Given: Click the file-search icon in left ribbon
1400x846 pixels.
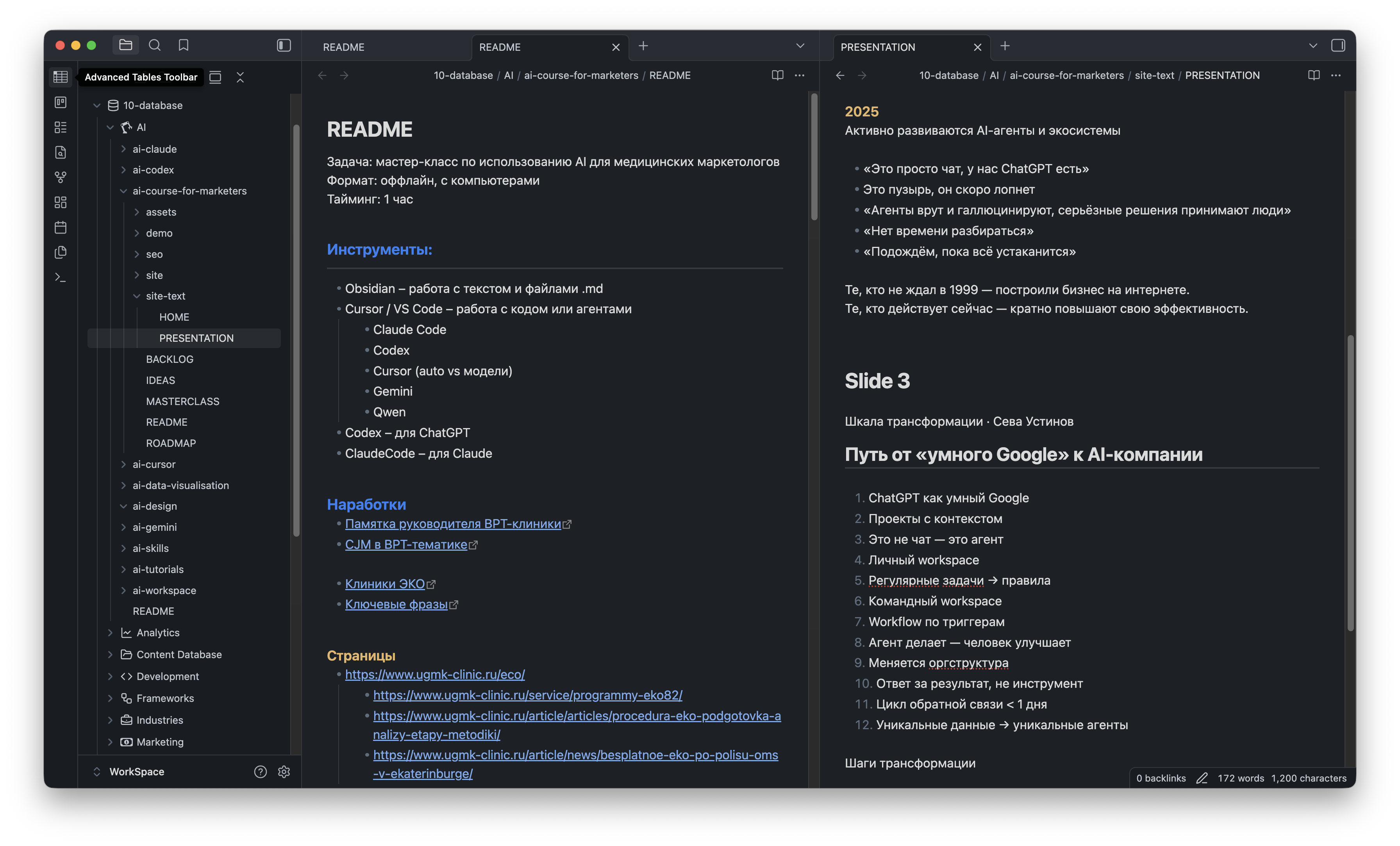Looking at the screenshot, I should click(61, 152).
